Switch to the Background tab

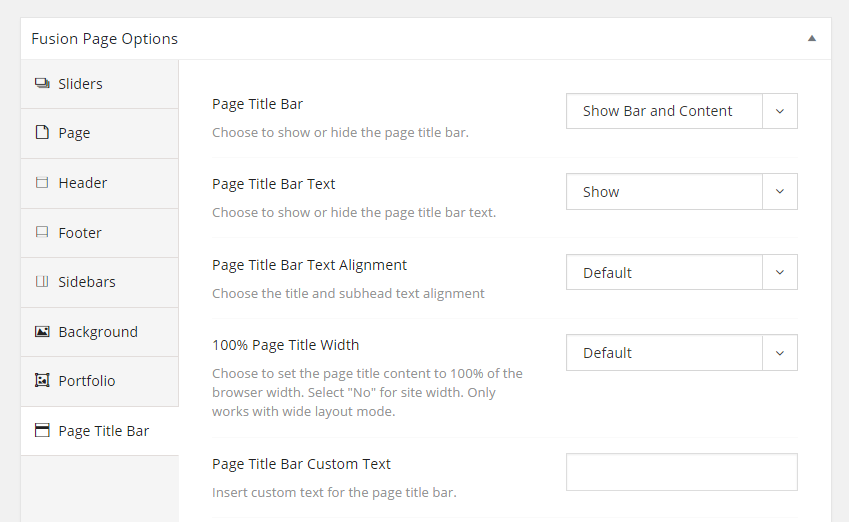click(x=100, y=332)
